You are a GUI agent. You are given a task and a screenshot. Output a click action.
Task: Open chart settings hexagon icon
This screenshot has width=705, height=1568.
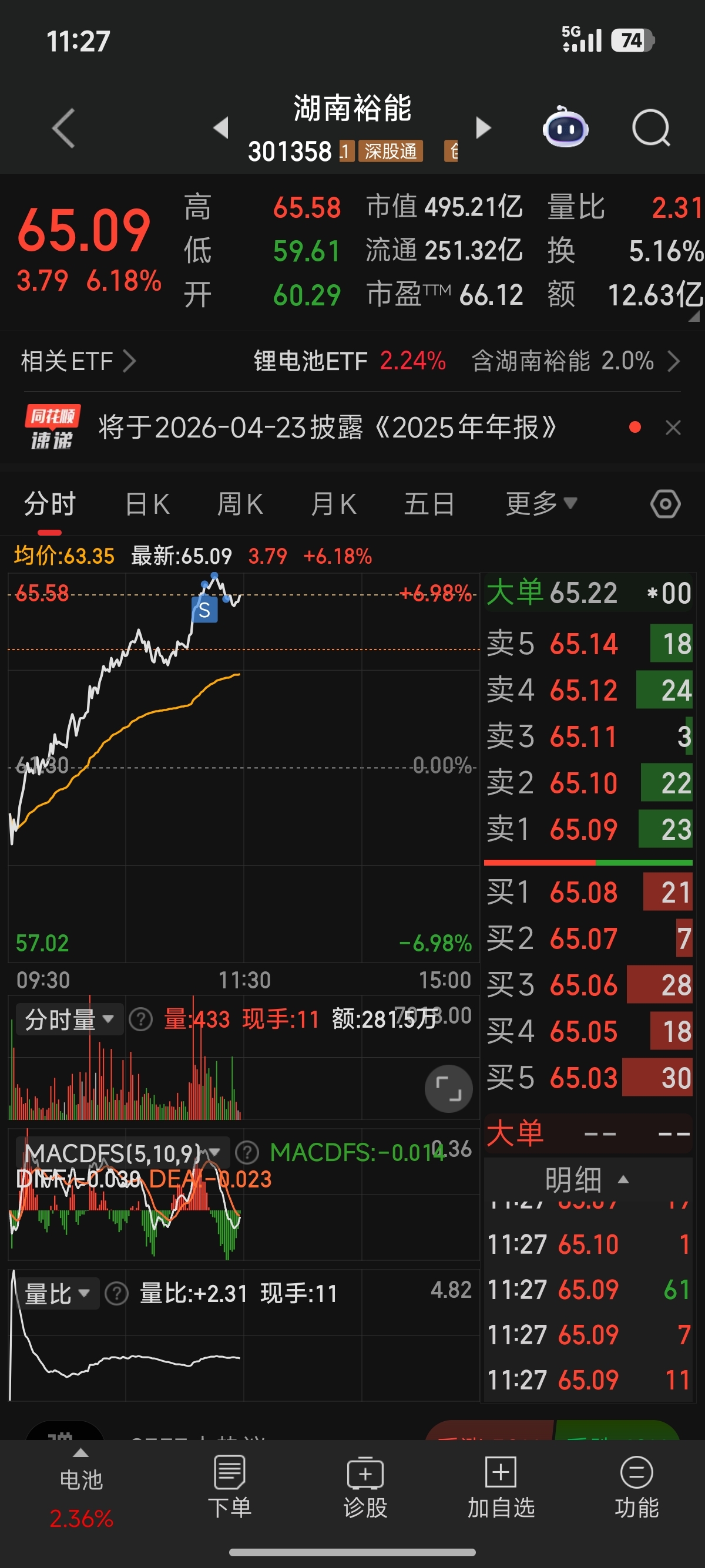(666, 504)
